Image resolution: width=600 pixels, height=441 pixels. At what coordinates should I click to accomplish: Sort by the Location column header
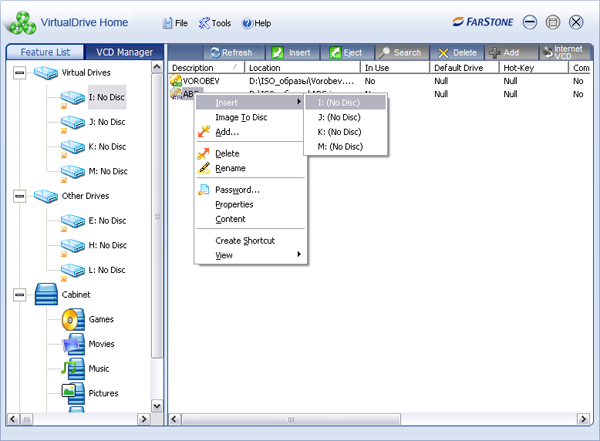[302, 68]
